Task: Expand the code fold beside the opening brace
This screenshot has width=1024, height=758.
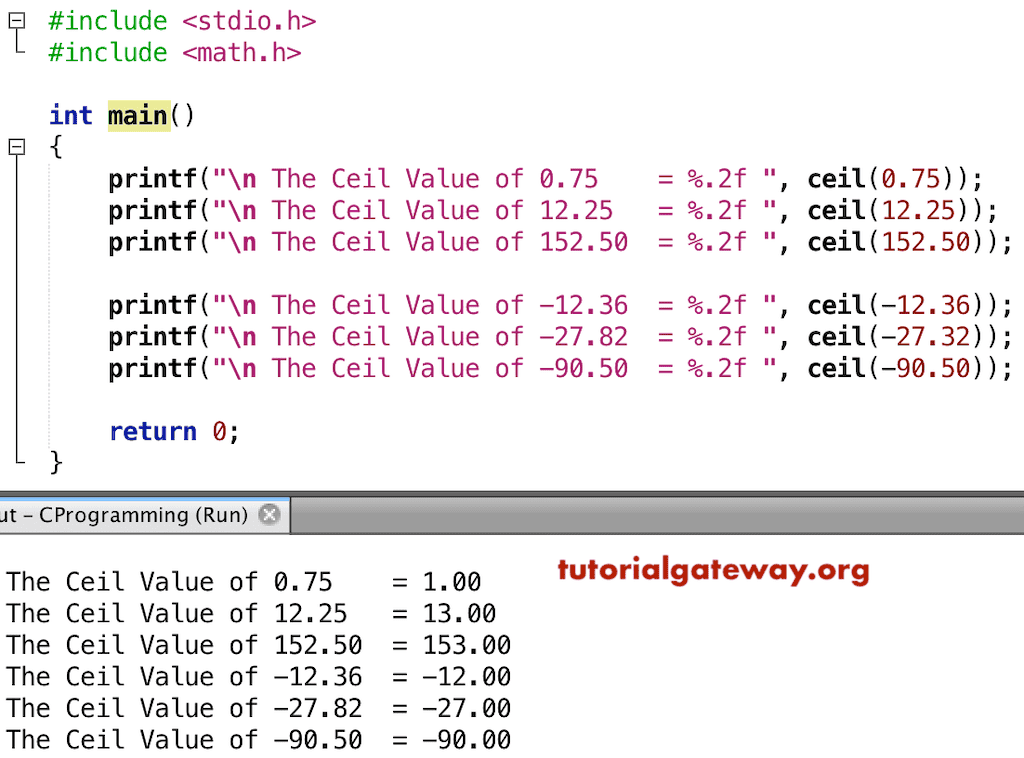Action: click(x=16, y=147)
